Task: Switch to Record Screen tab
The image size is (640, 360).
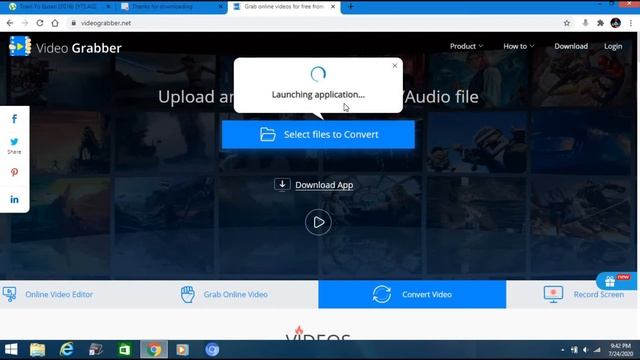Action: coord(584,294)
